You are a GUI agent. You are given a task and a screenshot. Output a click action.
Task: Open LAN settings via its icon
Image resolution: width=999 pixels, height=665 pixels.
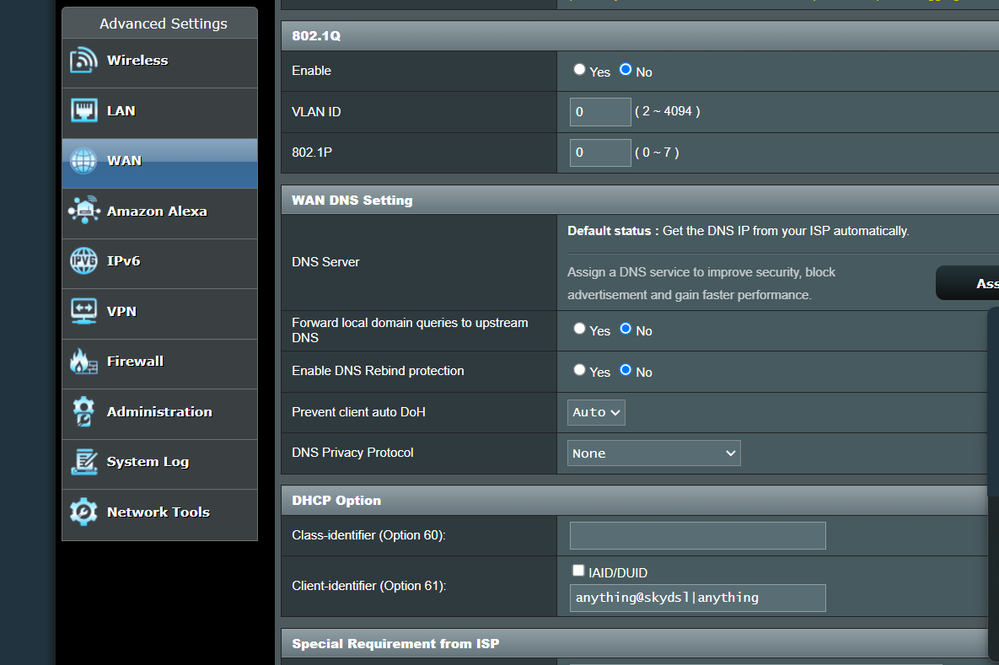click(x=84, y=111)
